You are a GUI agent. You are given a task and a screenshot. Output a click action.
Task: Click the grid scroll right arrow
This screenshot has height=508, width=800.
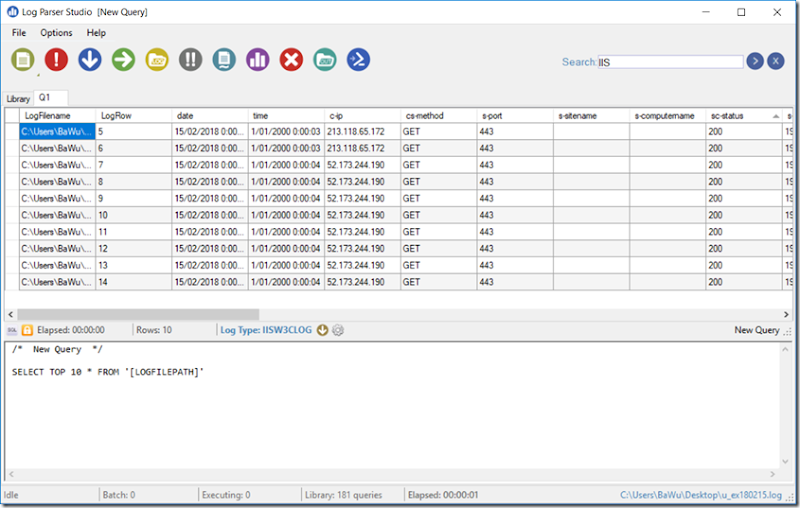click(786, 314)
